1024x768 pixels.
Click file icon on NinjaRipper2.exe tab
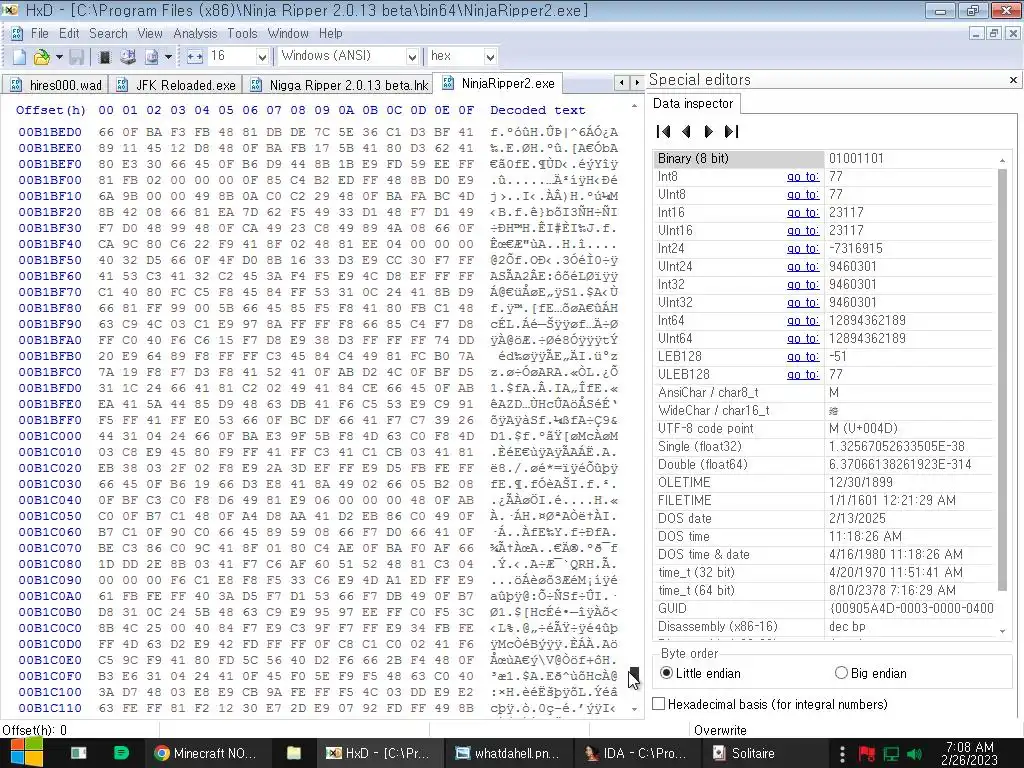[447, 83]
